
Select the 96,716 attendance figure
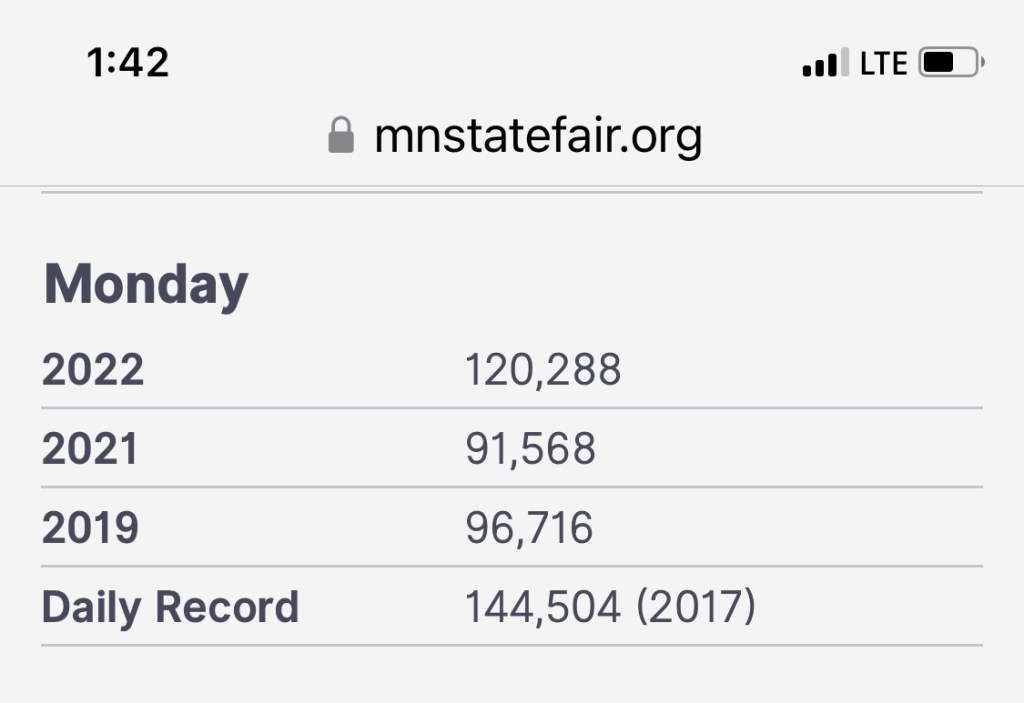click(529, 528)
